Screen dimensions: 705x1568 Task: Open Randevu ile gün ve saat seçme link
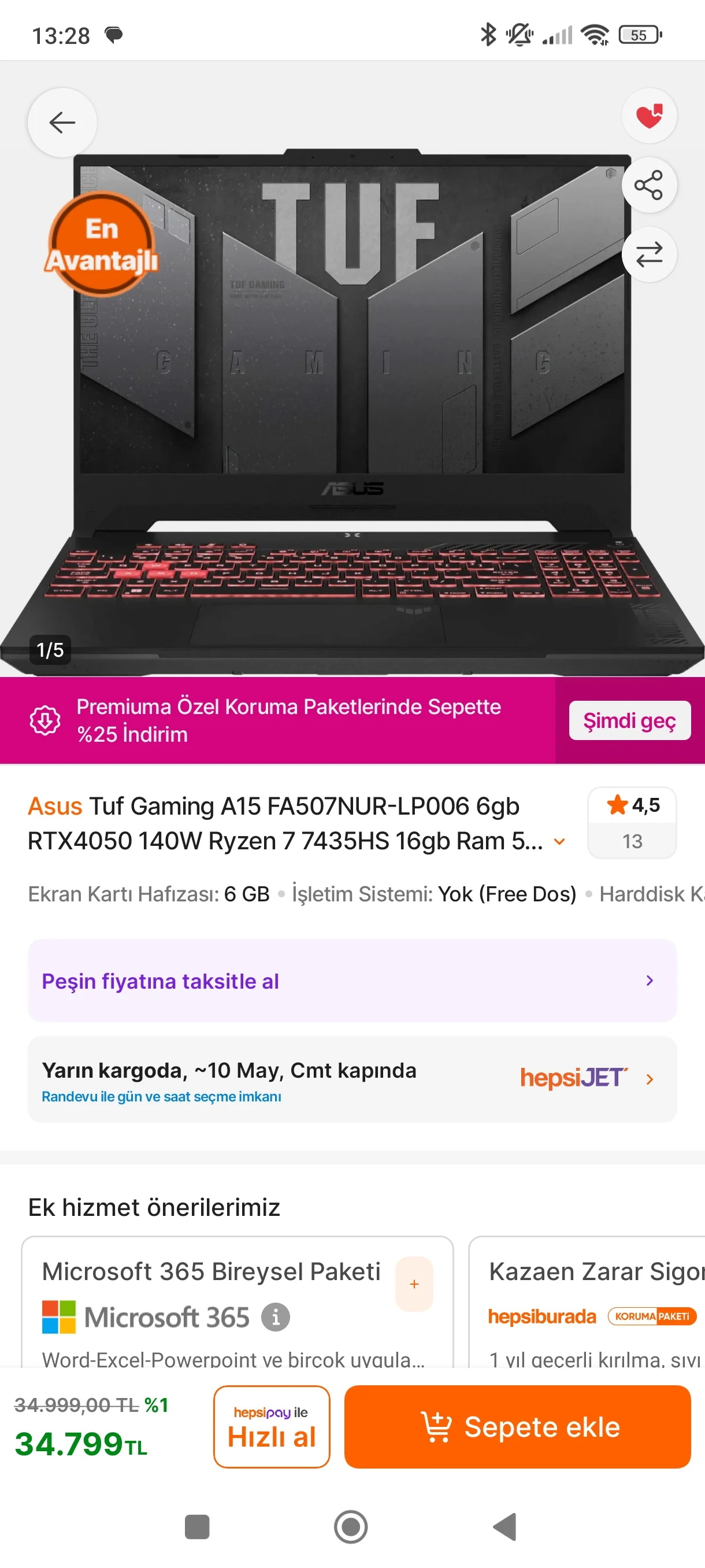pyautogui.click(x=161, y=1096)
